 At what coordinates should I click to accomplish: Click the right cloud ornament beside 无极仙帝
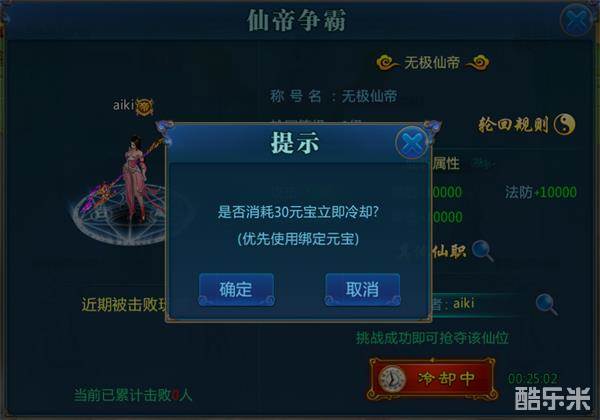tap(477, 63)
